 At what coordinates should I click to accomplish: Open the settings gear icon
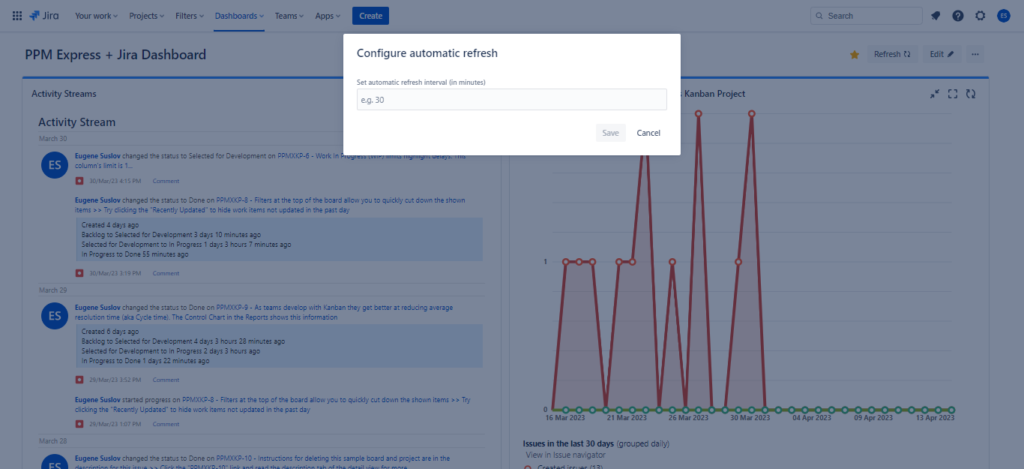click(x=980, y=16)
